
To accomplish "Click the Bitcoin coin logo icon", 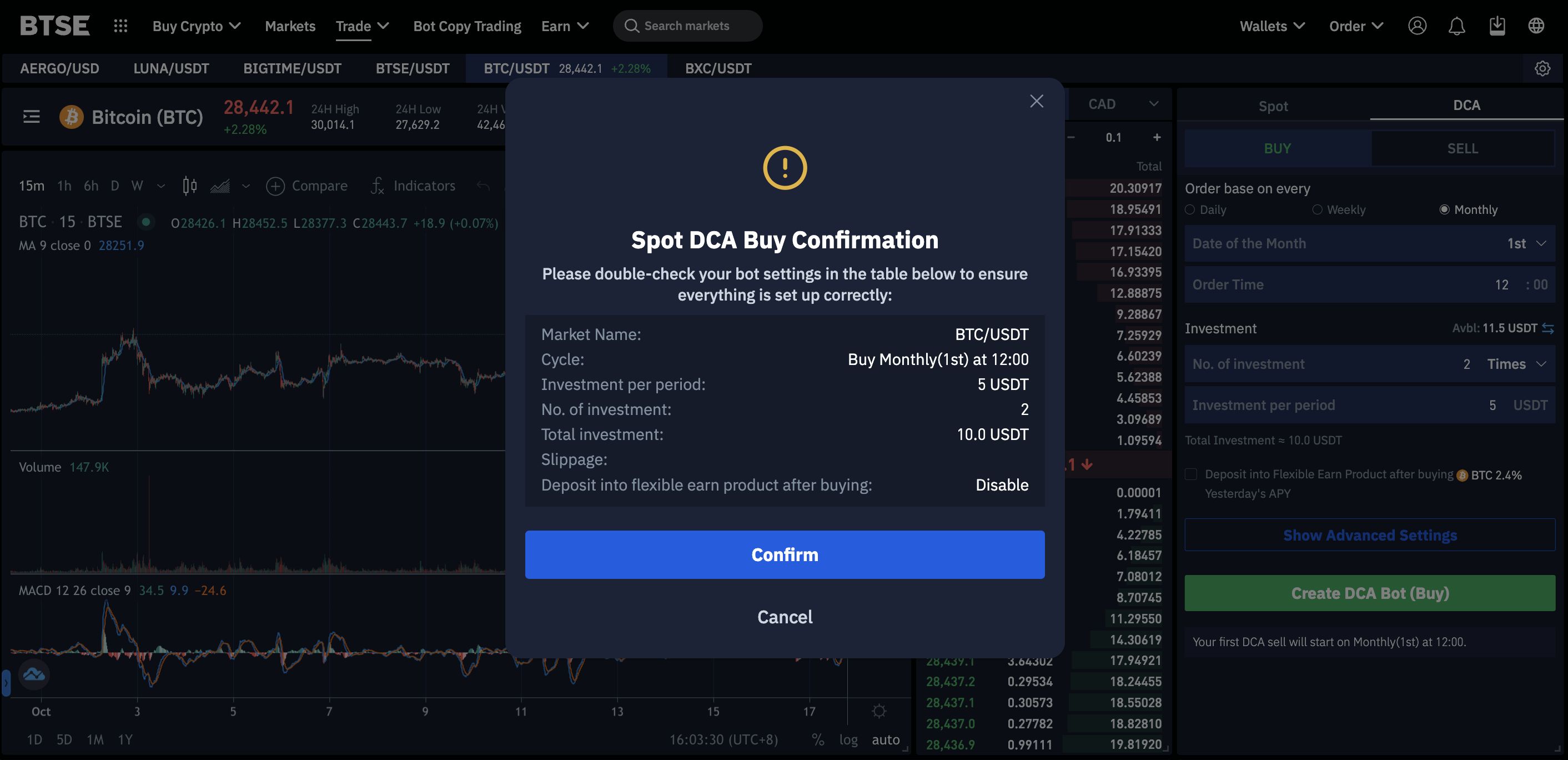I will pos(71,116).
